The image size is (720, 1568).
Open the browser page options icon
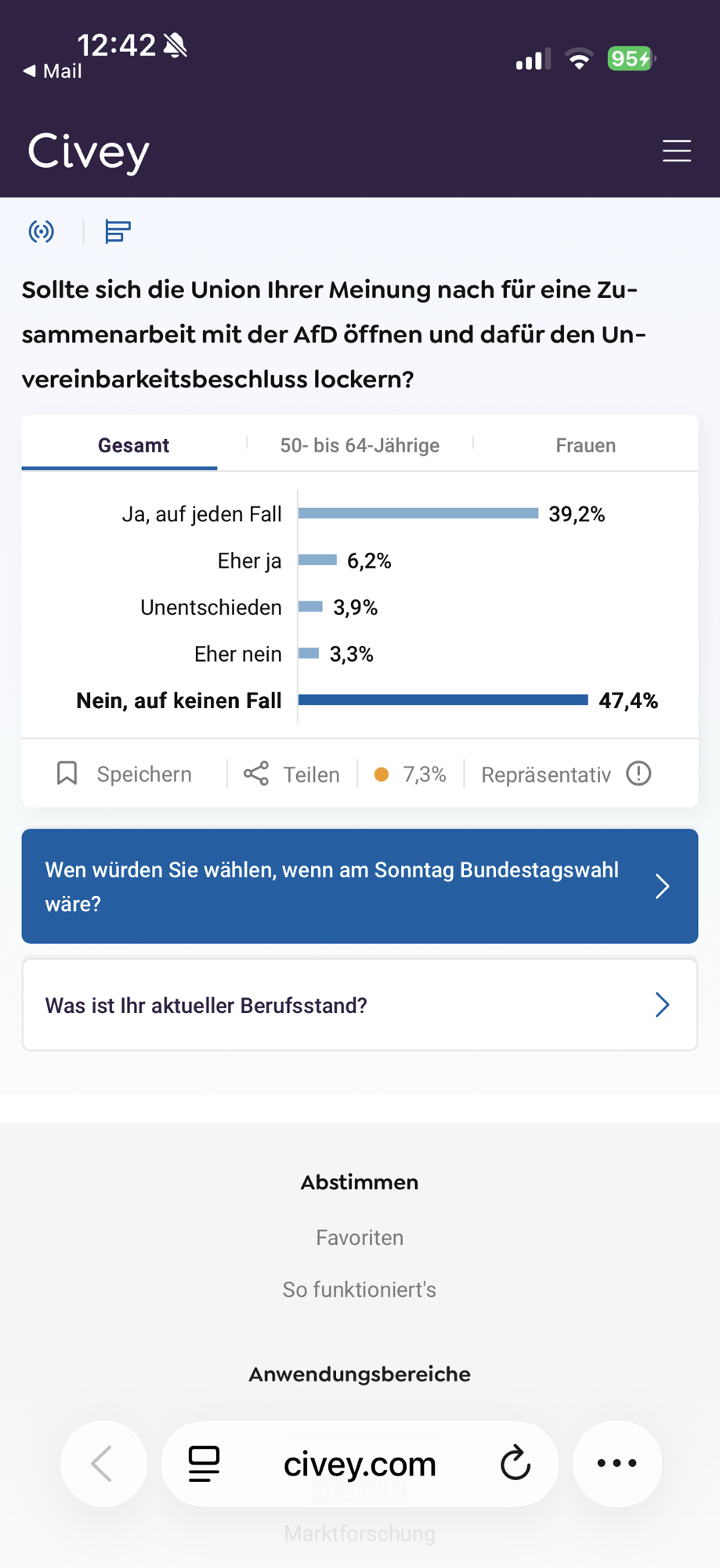204,1463
